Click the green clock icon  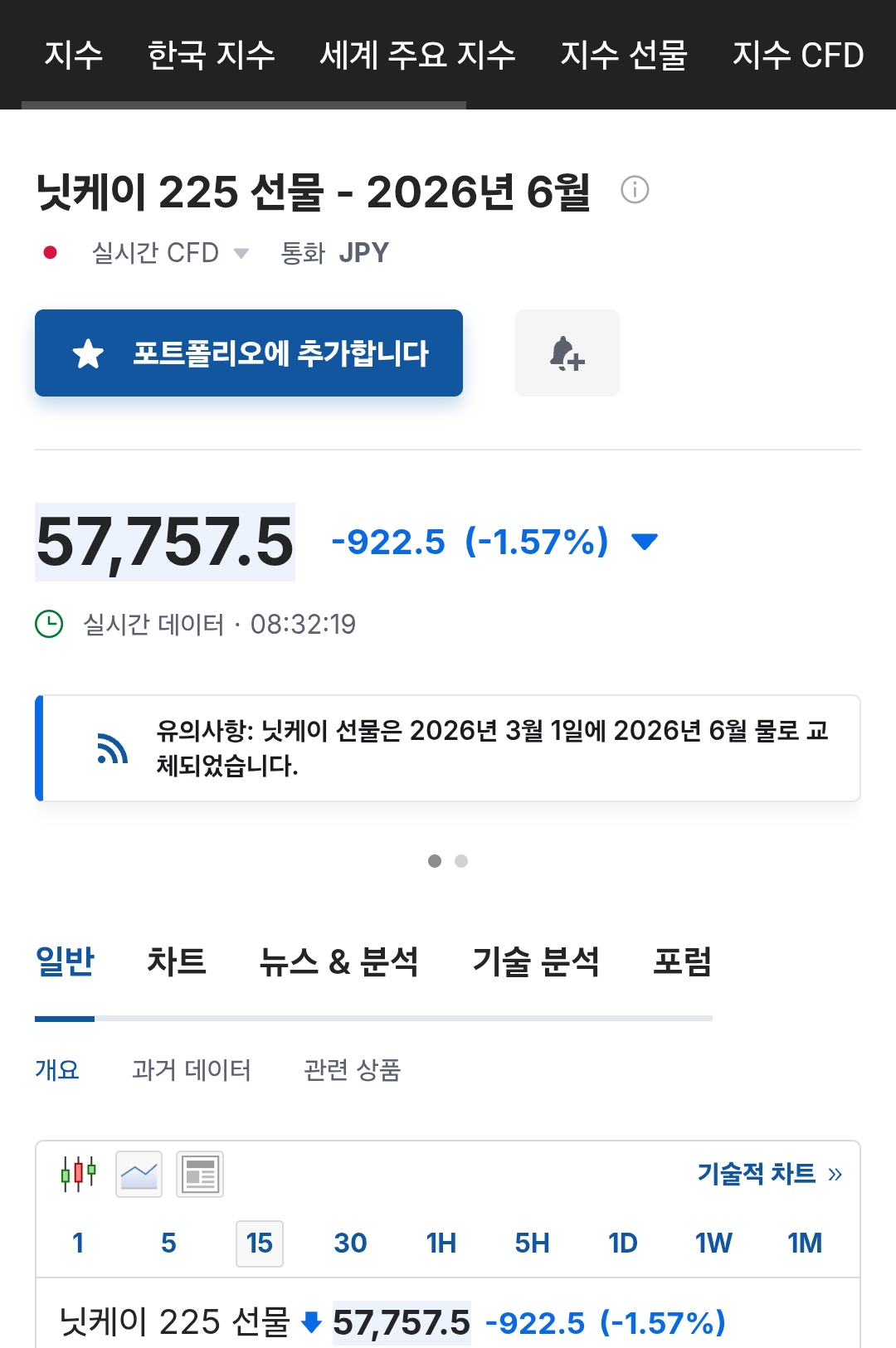(49, 624)
